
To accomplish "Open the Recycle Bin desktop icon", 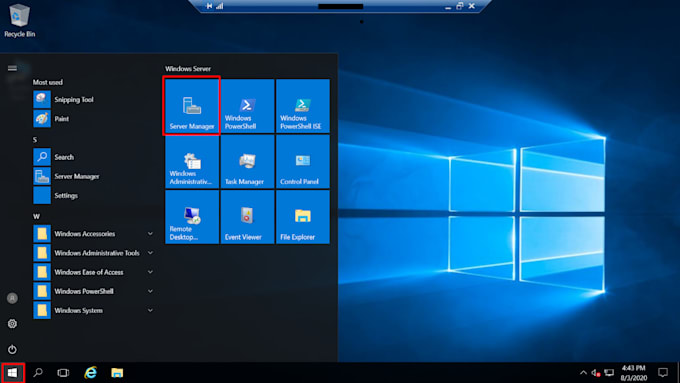I will pyautogui.click(x=19, y=20).
